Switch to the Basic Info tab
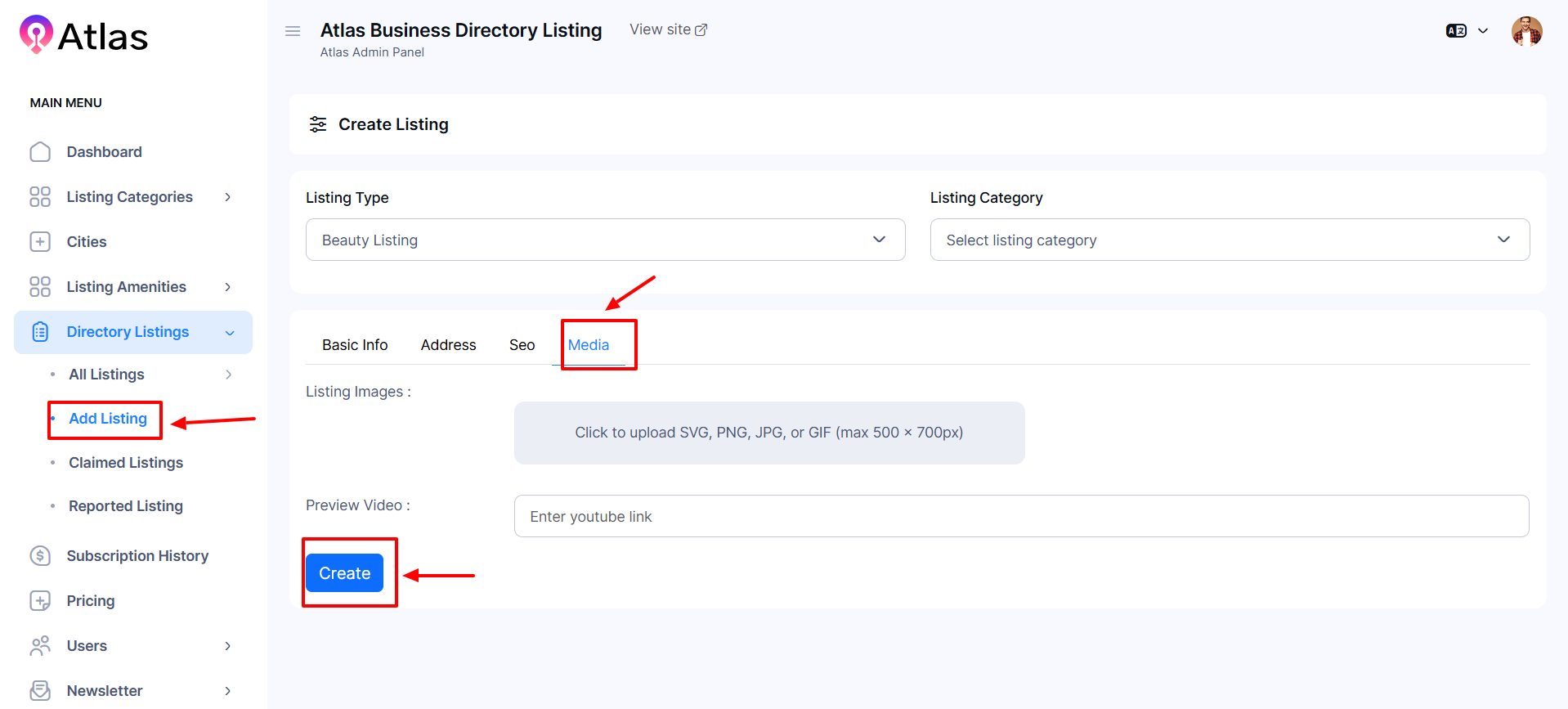Screen dimensions: 1568x709 pos(355,345)
